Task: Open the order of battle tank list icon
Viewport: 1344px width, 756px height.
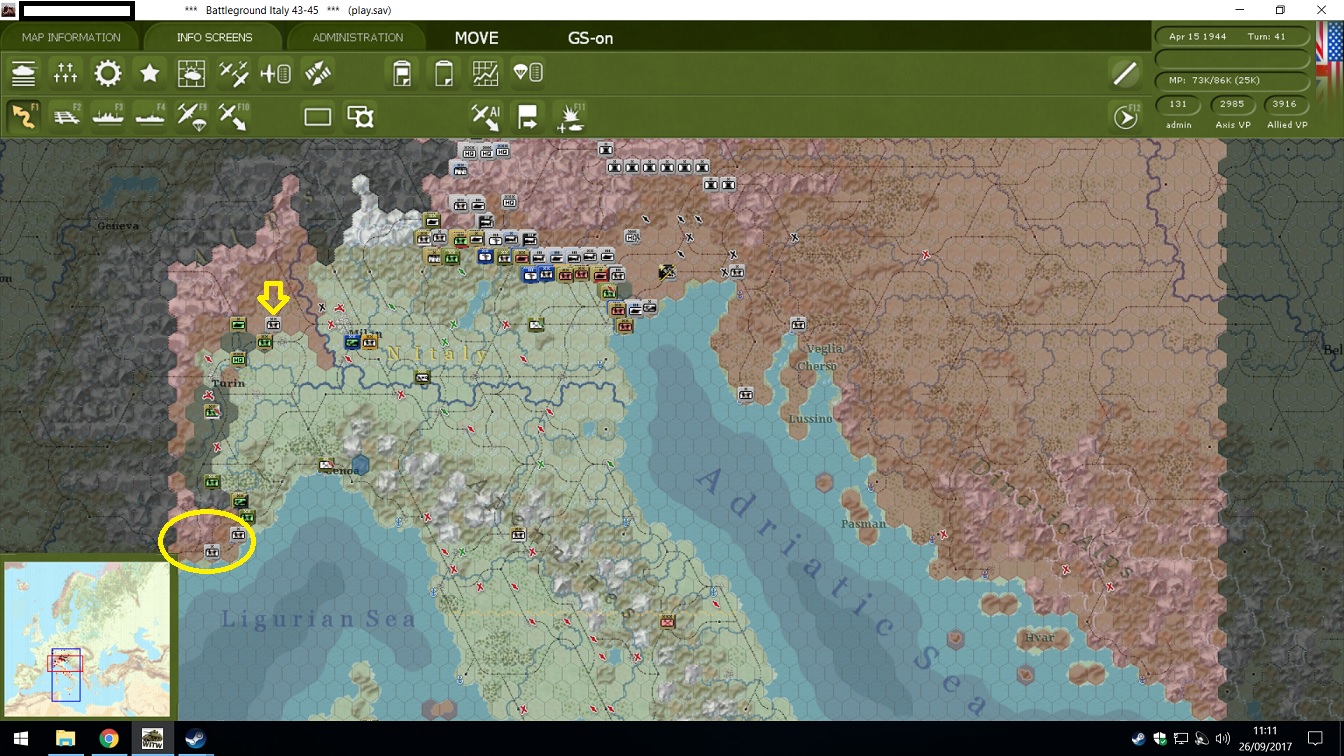Action: (24, 73)
